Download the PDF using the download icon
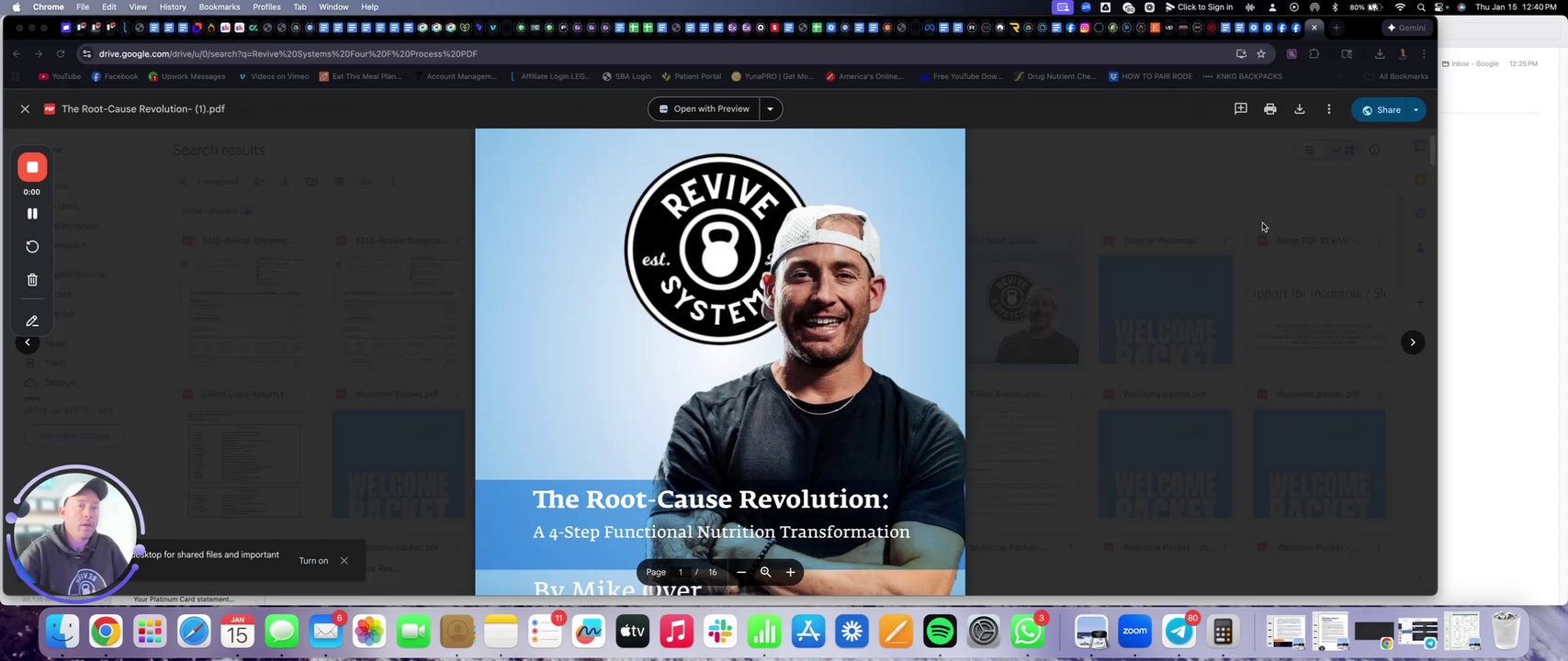The image size is (1568, 661). pos(1300,109)
